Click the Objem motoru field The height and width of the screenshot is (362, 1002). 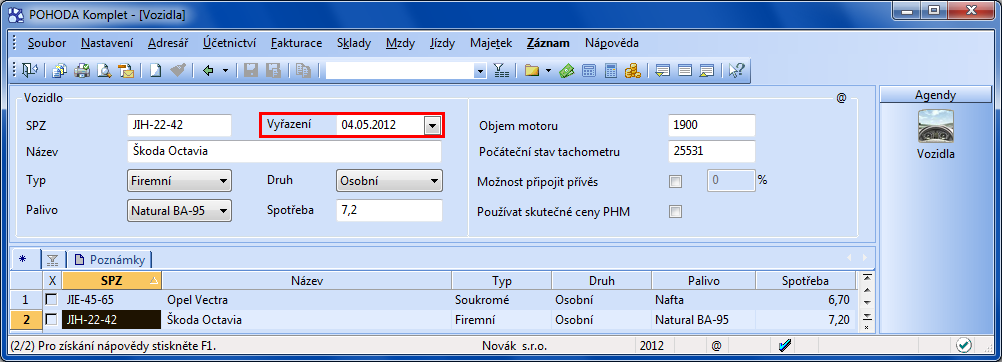tap(712, 125)
